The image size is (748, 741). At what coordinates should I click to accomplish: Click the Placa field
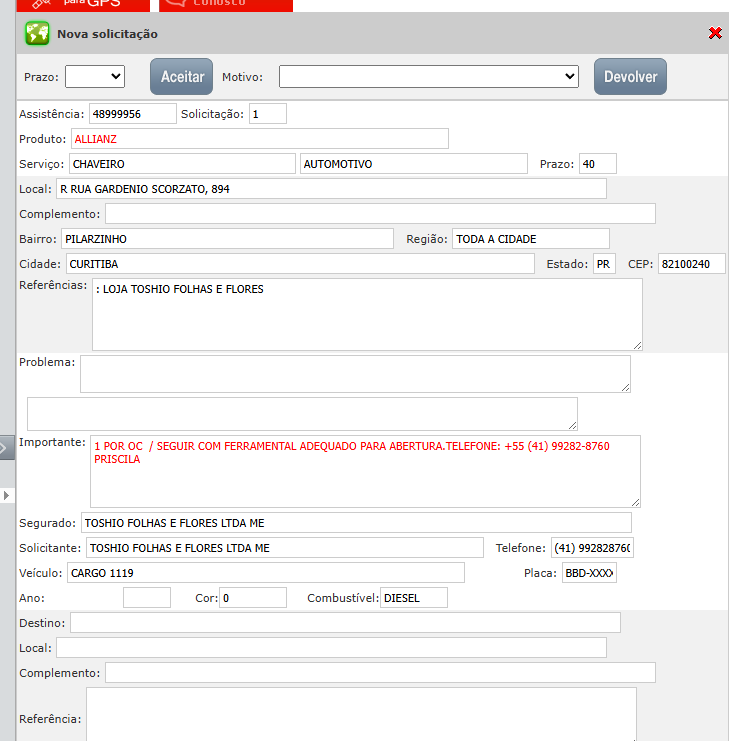coord(589,573)
